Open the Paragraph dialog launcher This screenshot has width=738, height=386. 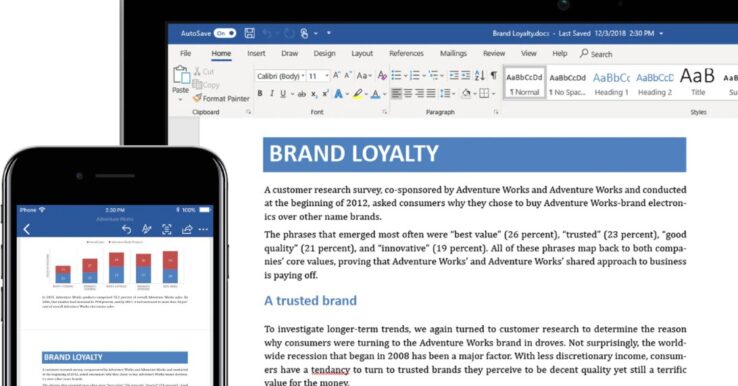tap(496, 112)
